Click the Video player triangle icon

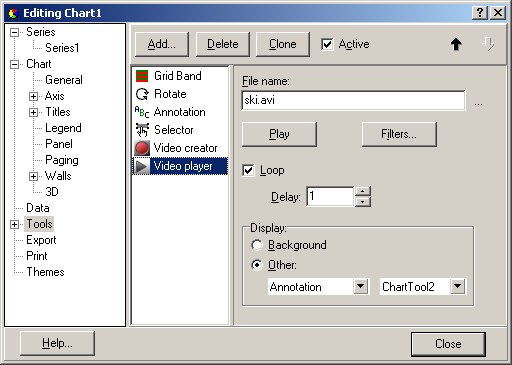click(142, 166)
